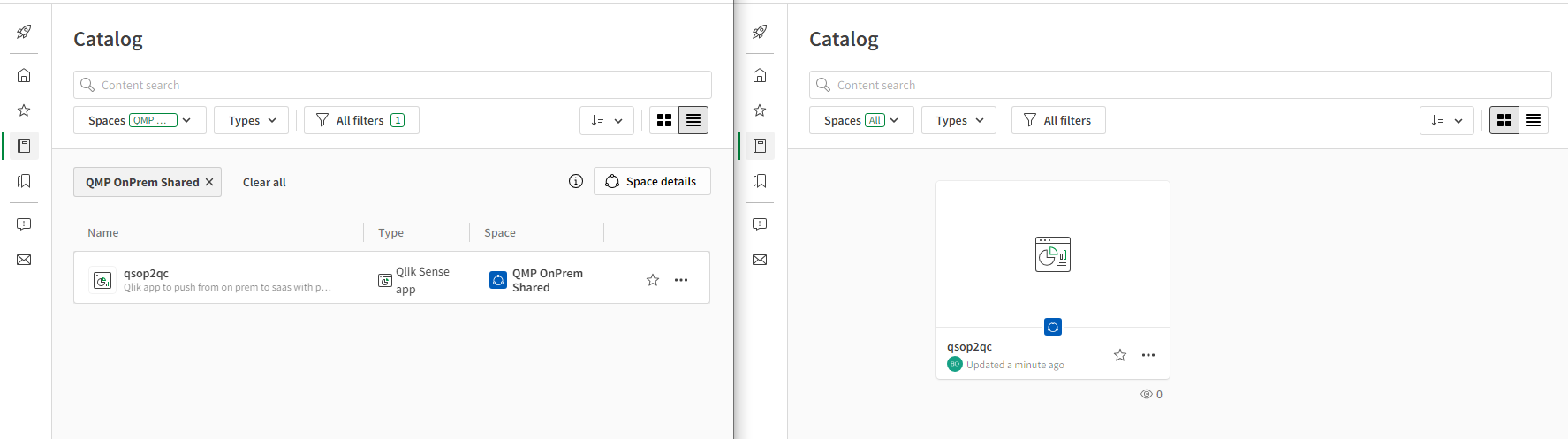This screenshot has width=1568, height=439.
Task: Select Catalog icon in left window sidebar
Action: 24,146
